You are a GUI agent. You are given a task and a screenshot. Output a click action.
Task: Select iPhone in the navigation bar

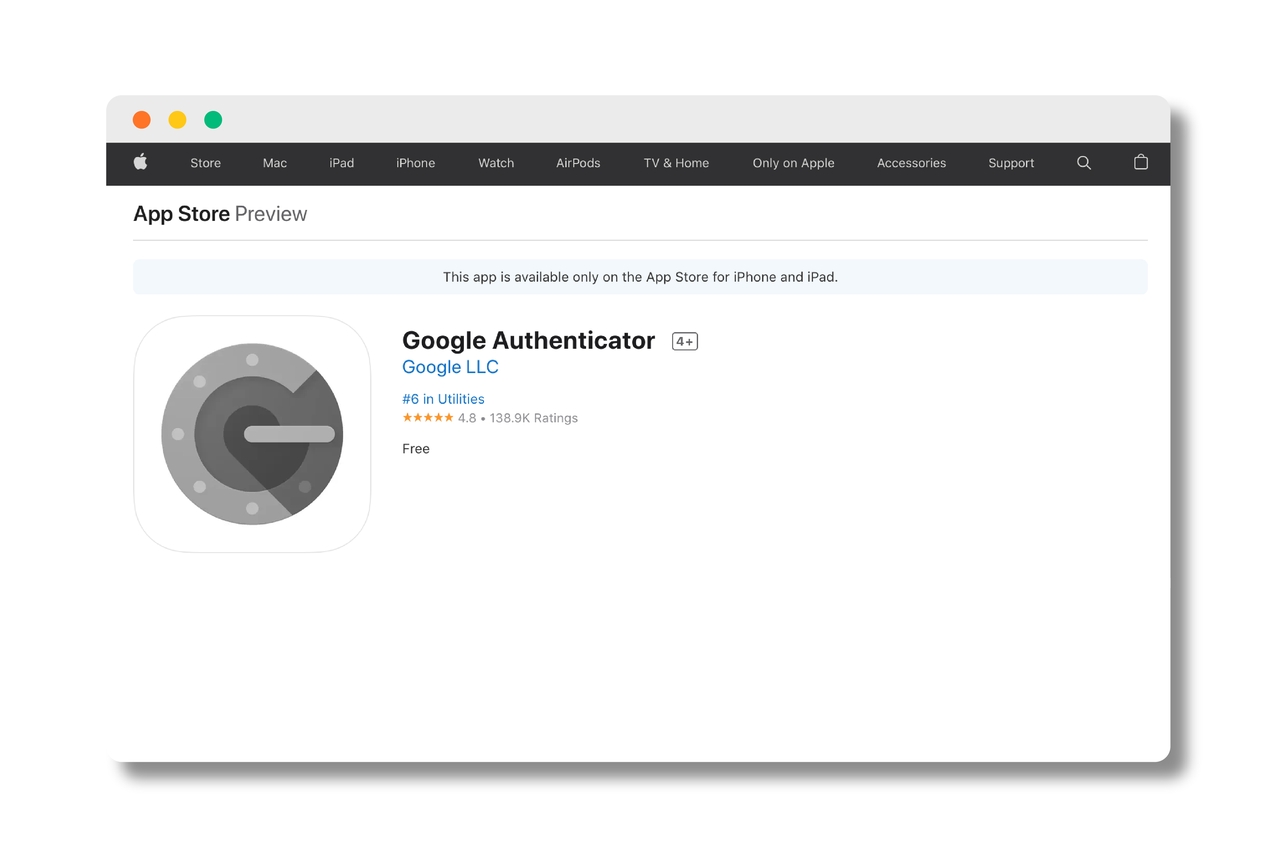coord(416,163)
